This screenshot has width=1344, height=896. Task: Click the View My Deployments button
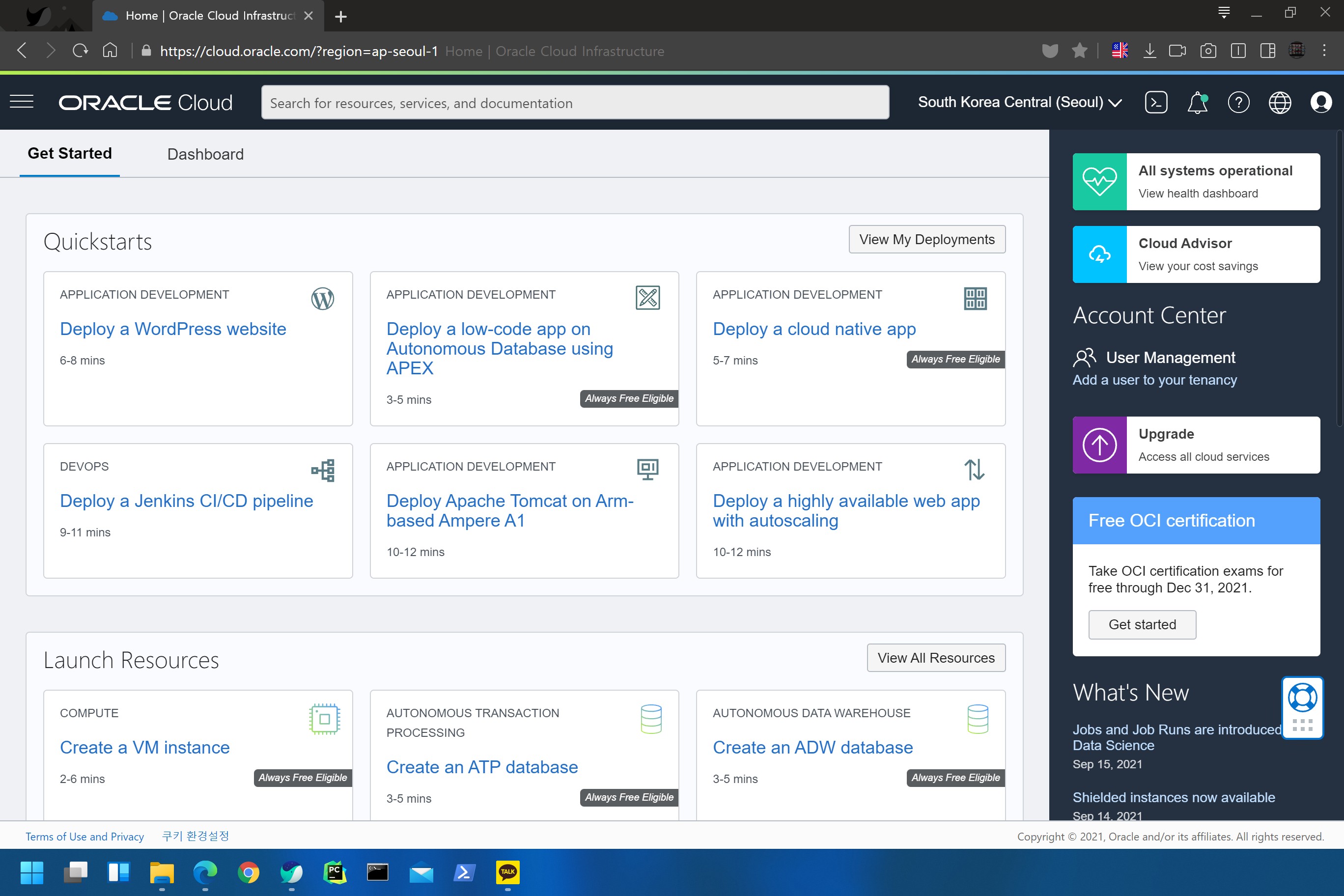click(927, 239)
